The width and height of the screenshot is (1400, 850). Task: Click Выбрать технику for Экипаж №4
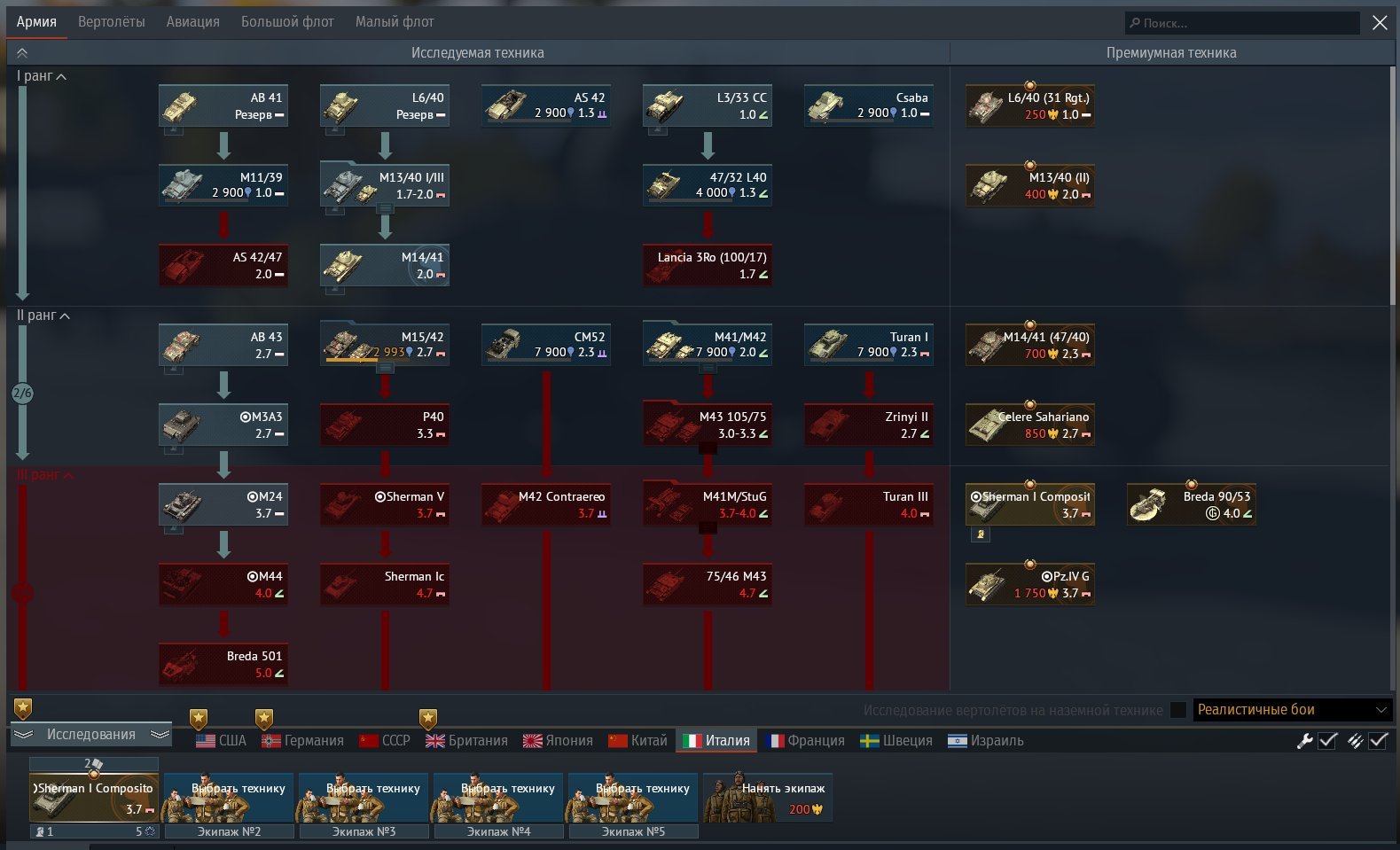[498, 798]
